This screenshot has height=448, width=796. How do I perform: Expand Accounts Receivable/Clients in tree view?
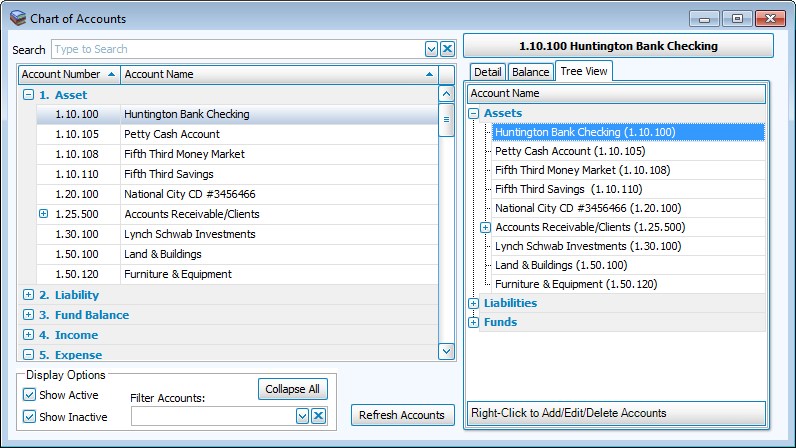tap(485, 227)
